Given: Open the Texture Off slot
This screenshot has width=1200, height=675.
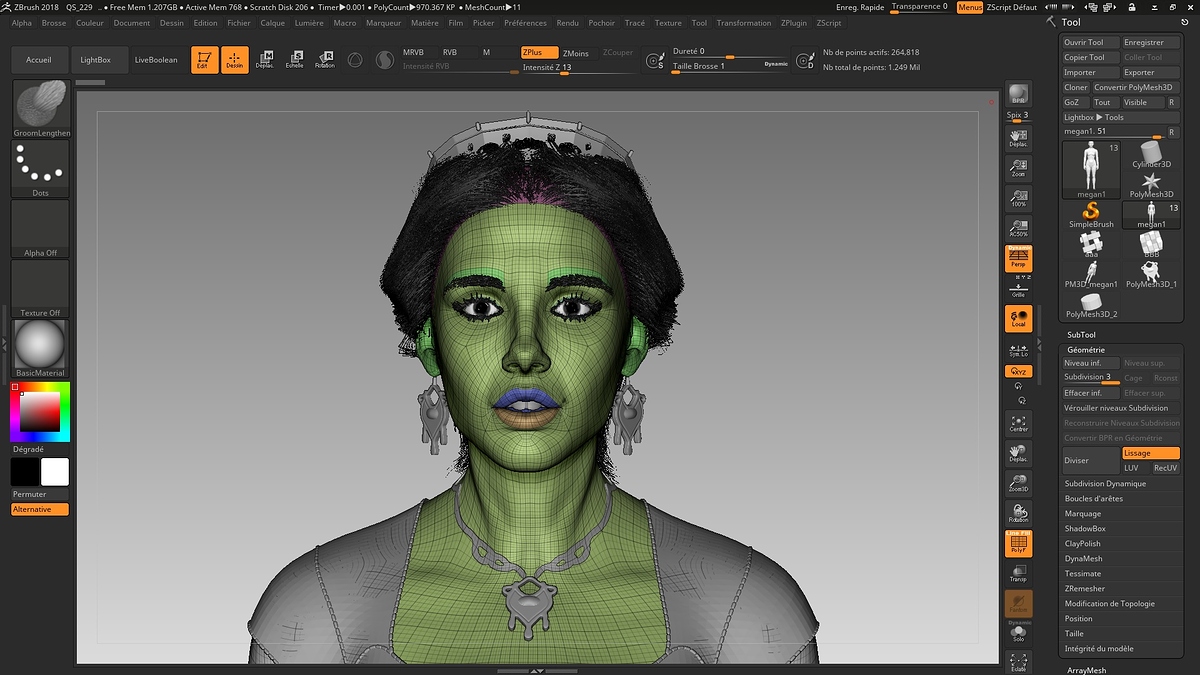Looking at the screenshot, I should [41, 288].
